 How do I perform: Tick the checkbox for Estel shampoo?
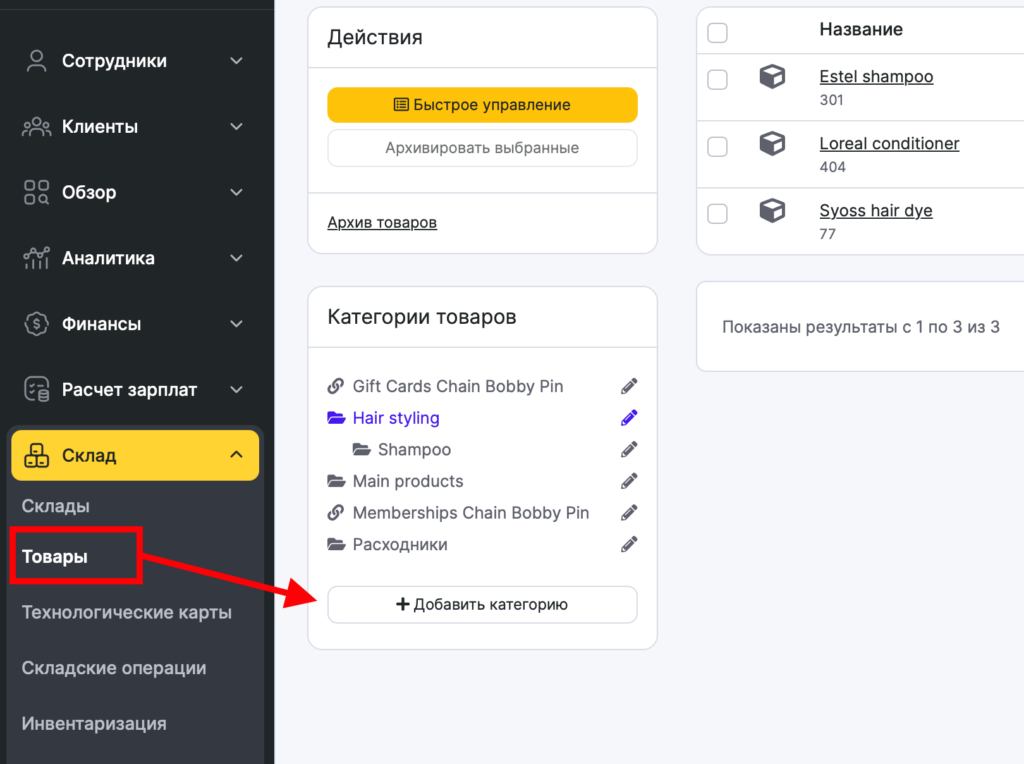click(x=717, y=80)
